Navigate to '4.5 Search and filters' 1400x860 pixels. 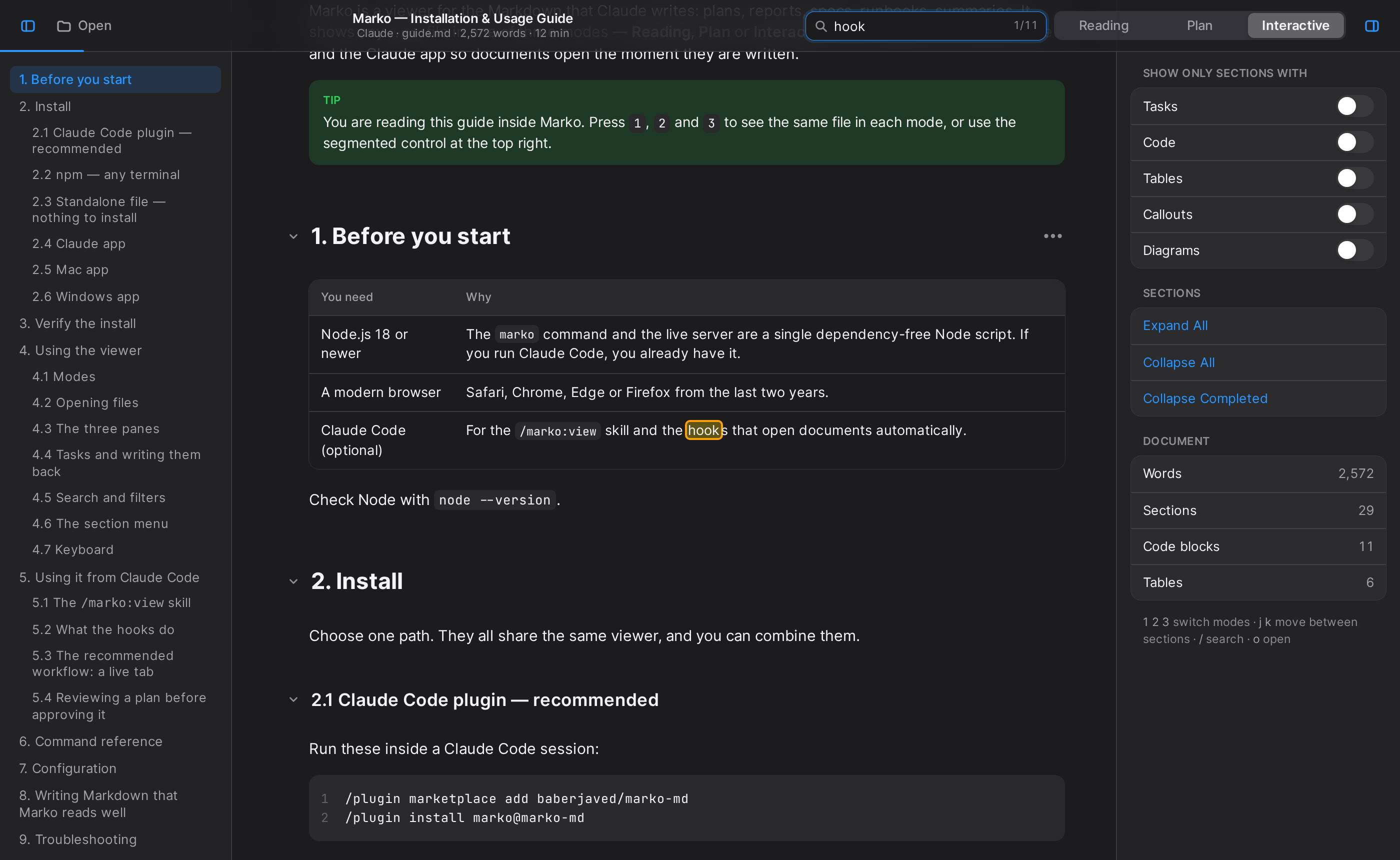pyautogui.click(x=115, y=497)
